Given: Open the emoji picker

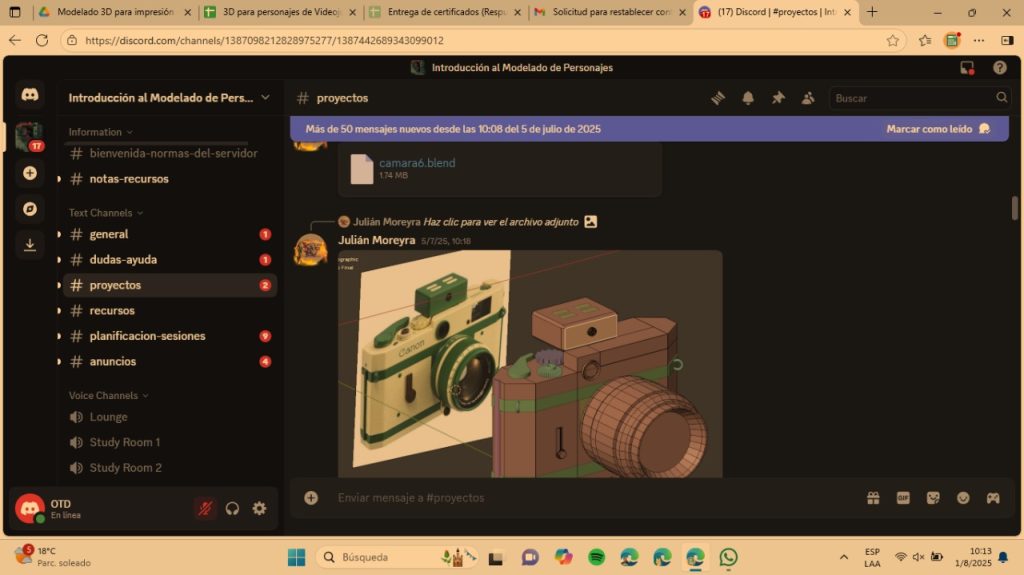Looking at the screenshot, I should point(963,497).
